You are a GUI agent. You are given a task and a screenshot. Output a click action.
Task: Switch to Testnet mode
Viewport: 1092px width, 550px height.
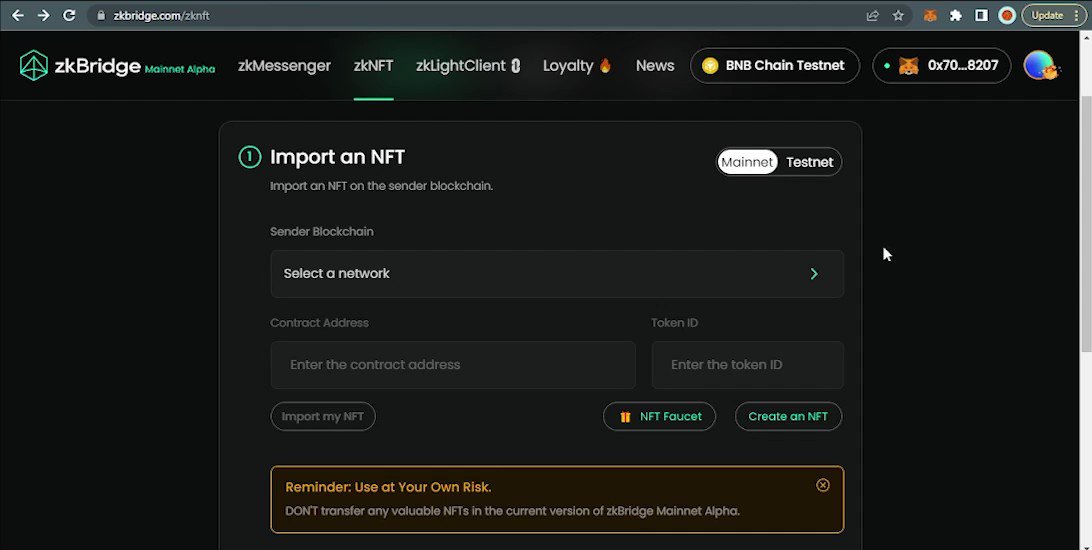pos(809,162)
